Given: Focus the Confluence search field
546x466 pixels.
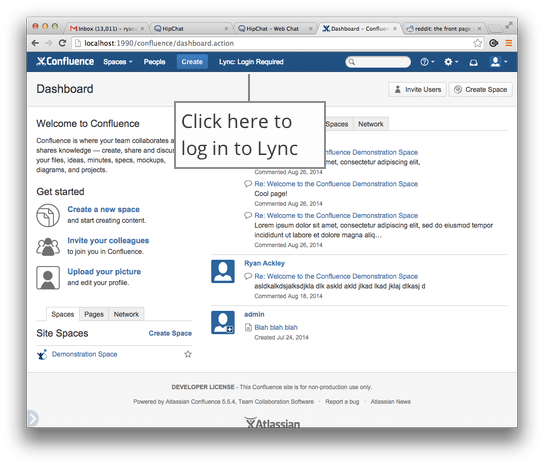Looking at the screenshot, I should coord(378,62).
